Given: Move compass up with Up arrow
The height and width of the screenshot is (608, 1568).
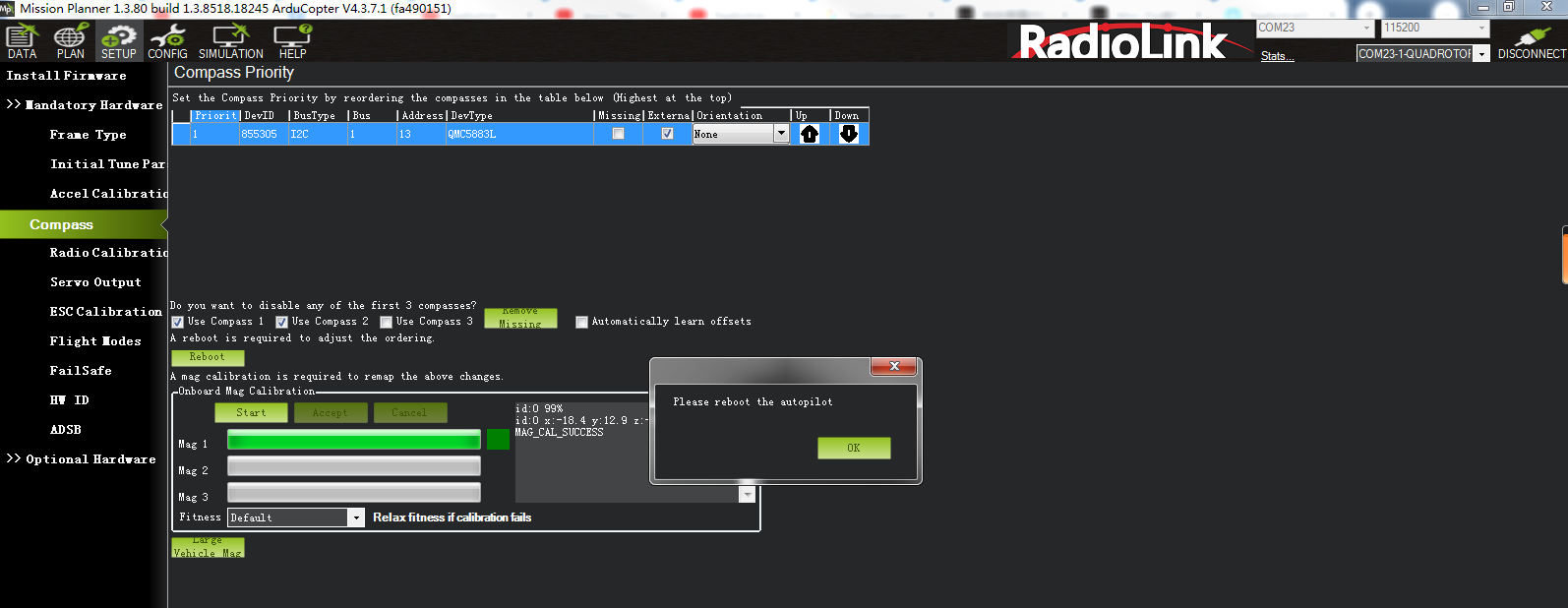Looking at the screenshot, I should click(x=809, y=134).
